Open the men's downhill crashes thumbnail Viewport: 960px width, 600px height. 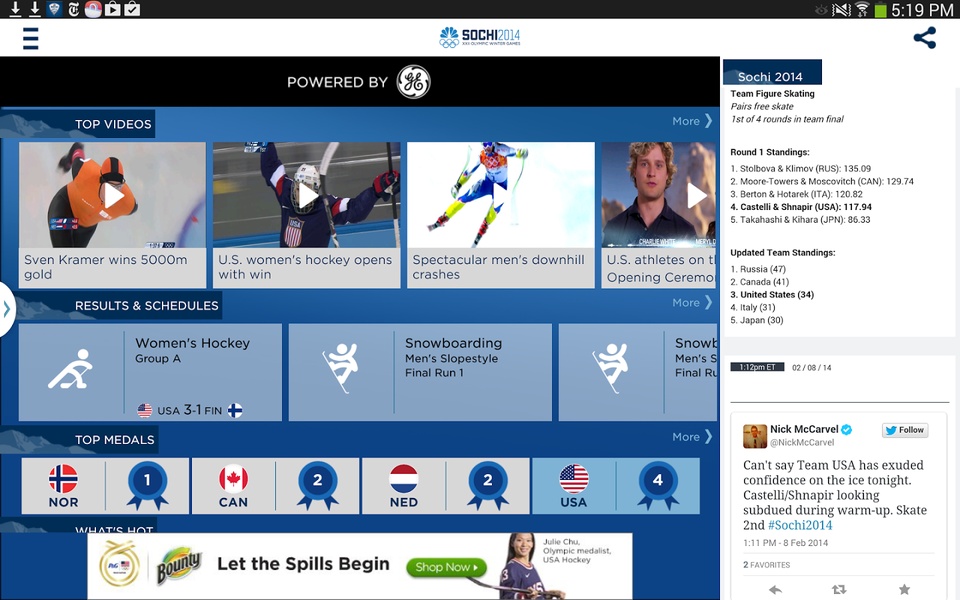(x=501, y=196)
